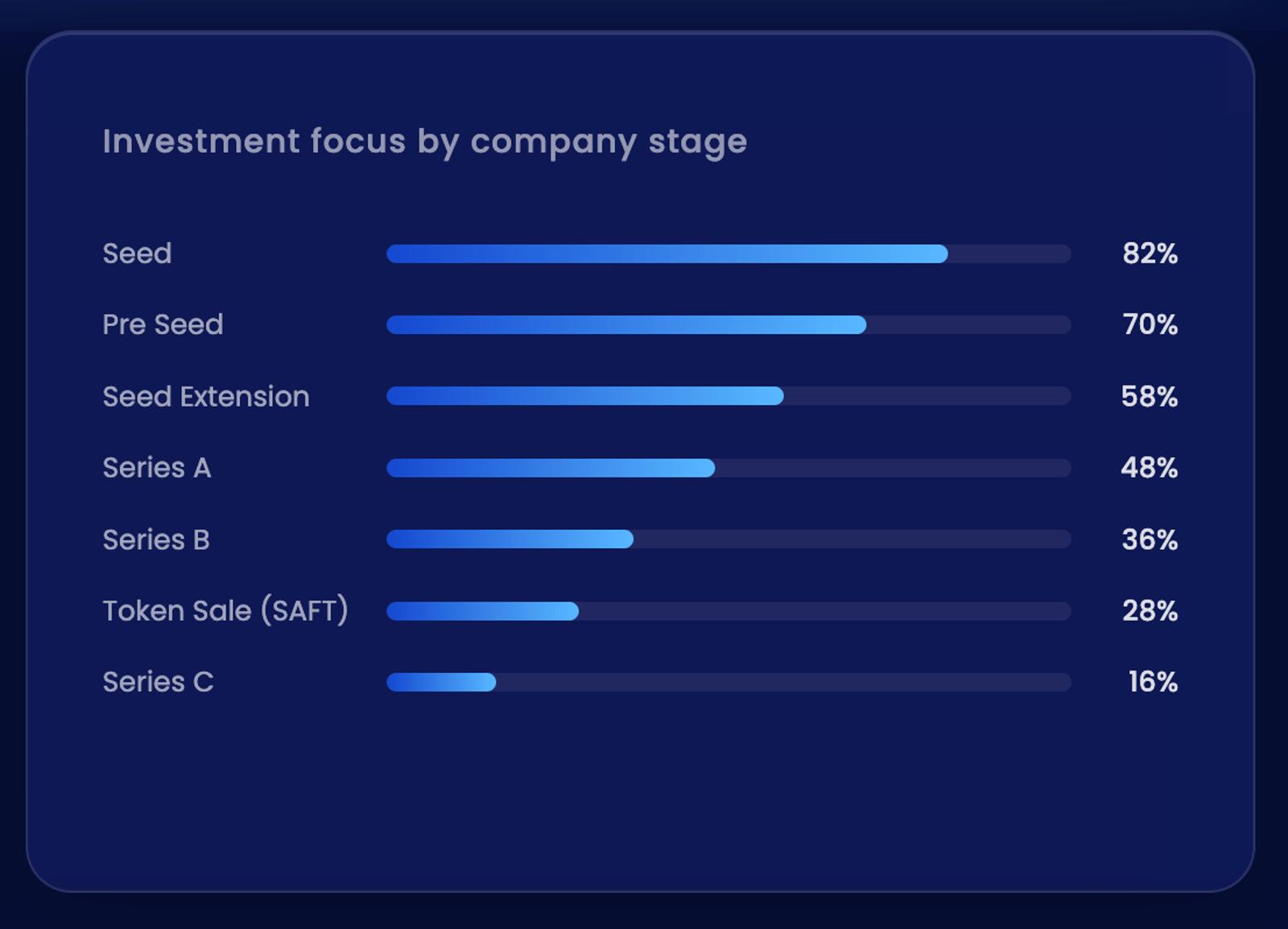Click the 48% value text
This screenshot has width=1288, height=929.
(x=1149, y=468)
